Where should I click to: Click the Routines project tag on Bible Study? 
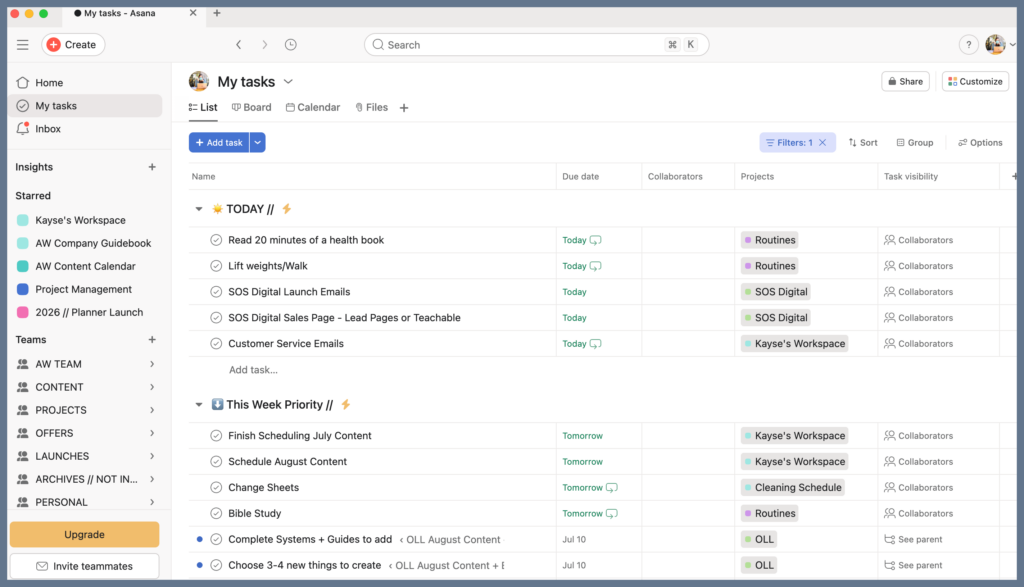click(770, 513)
